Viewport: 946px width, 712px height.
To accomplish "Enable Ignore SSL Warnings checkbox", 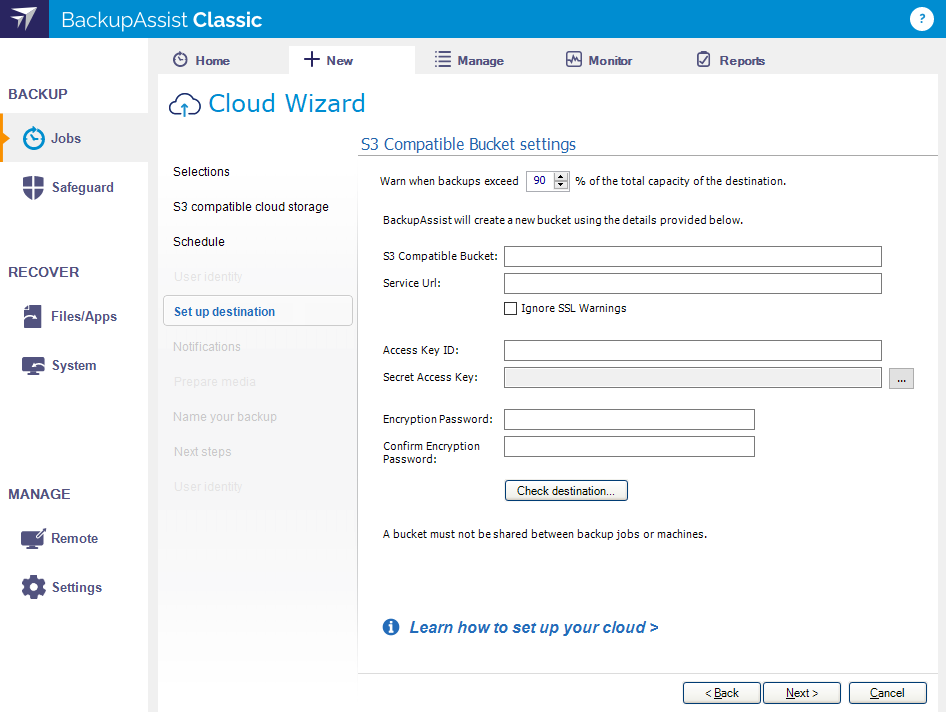I will (510, 308).
